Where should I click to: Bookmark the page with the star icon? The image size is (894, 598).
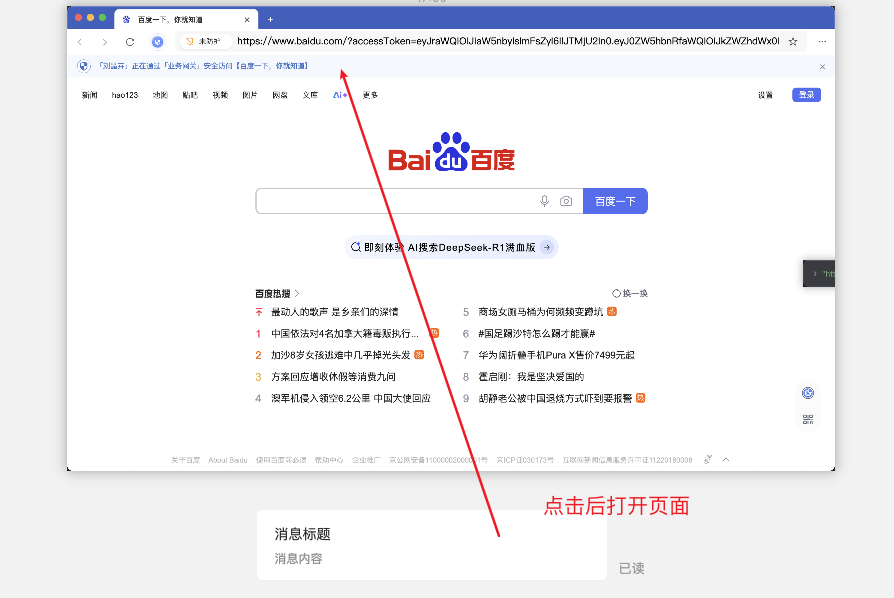pyautogui.click(x=793, y=42)
